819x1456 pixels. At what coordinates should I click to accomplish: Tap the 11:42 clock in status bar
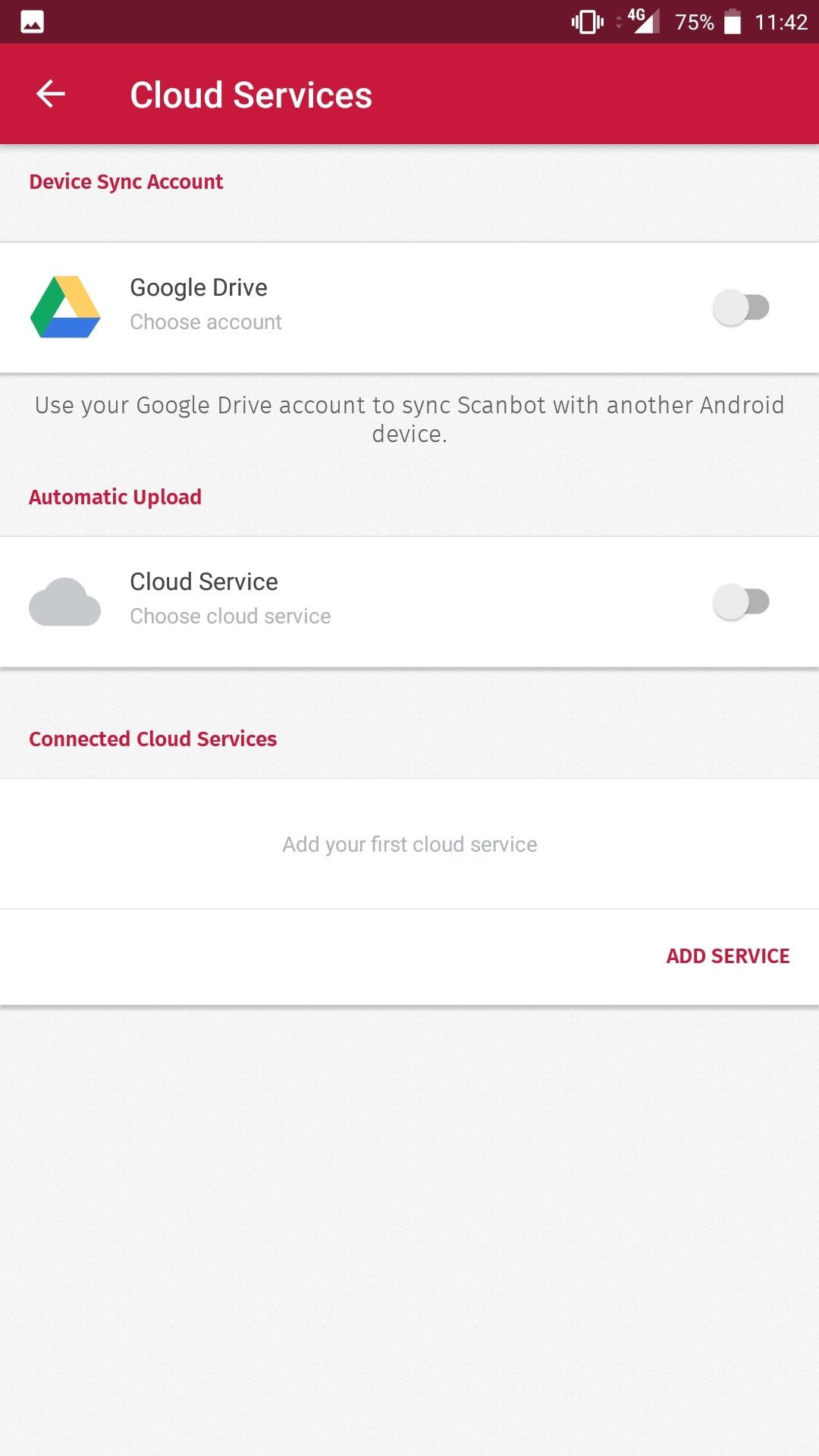pos(780,22)
